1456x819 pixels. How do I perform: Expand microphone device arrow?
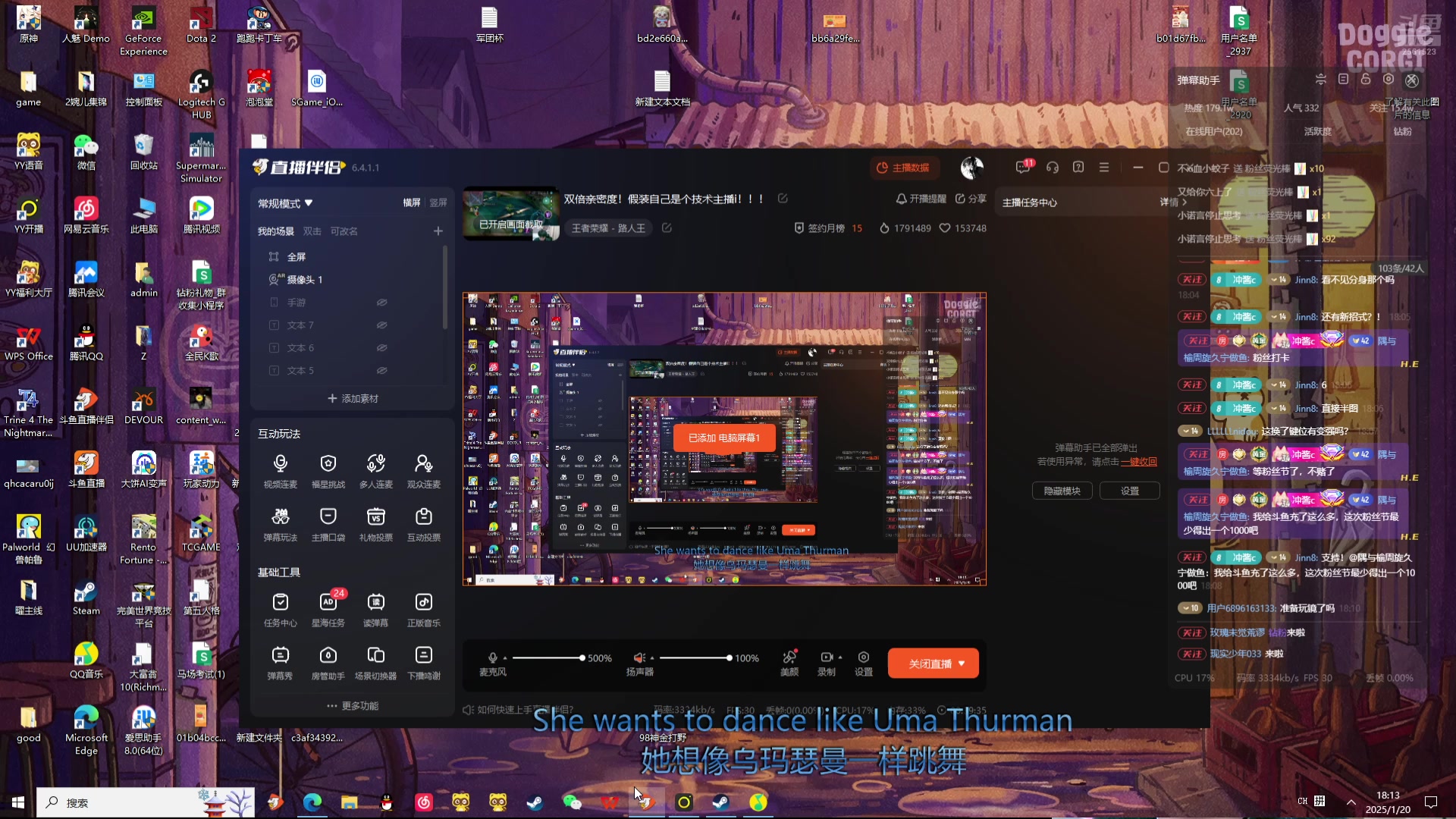coord(505,658)
